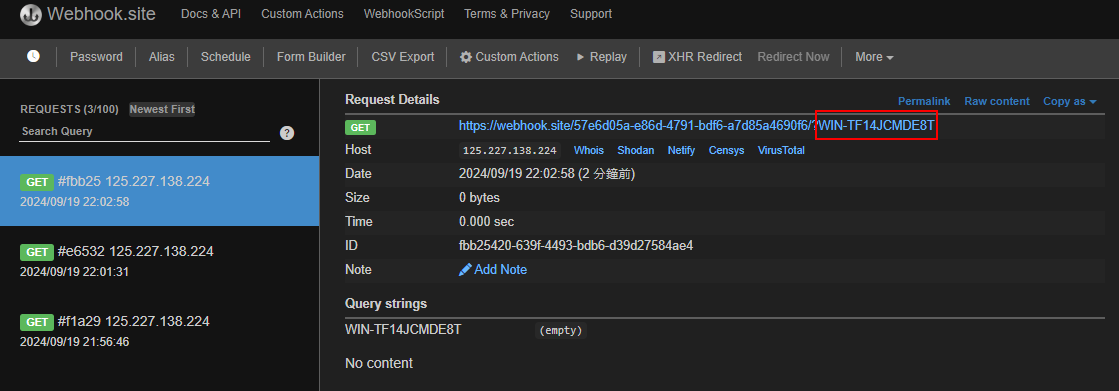The width and height of the screenshot is (1119, 391).
Task: Click the Size value 0 bytes
Action: point(480,198)
